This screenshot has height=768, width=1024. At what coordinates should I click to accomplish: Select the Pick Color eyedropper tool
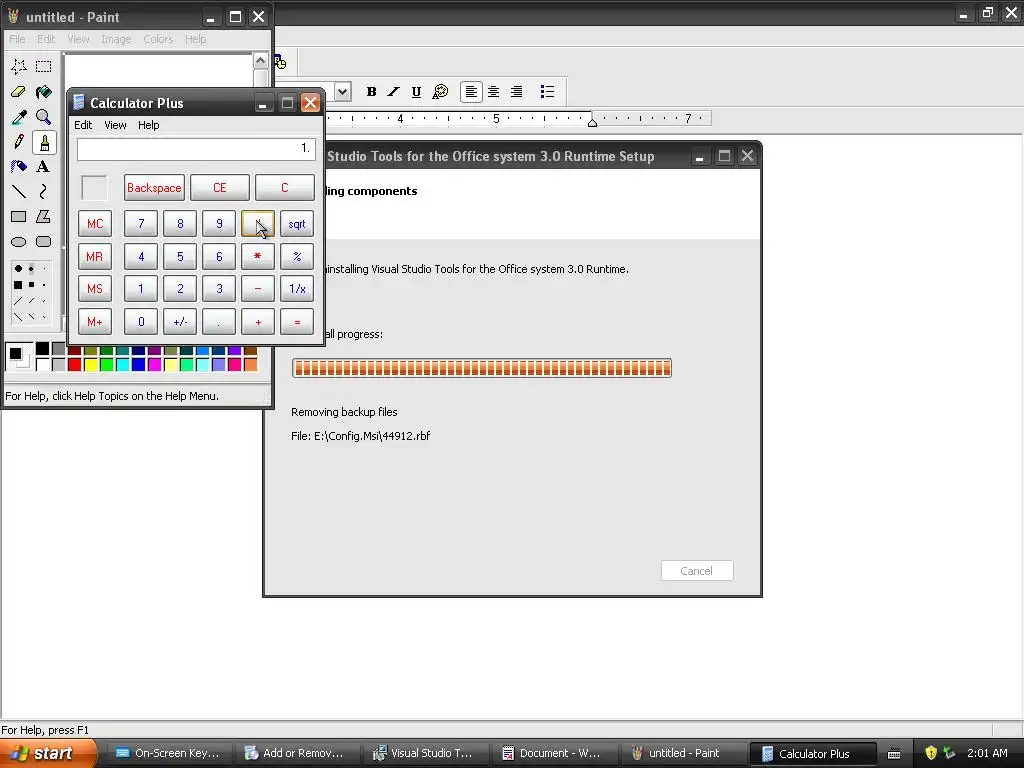pos(18,117)
